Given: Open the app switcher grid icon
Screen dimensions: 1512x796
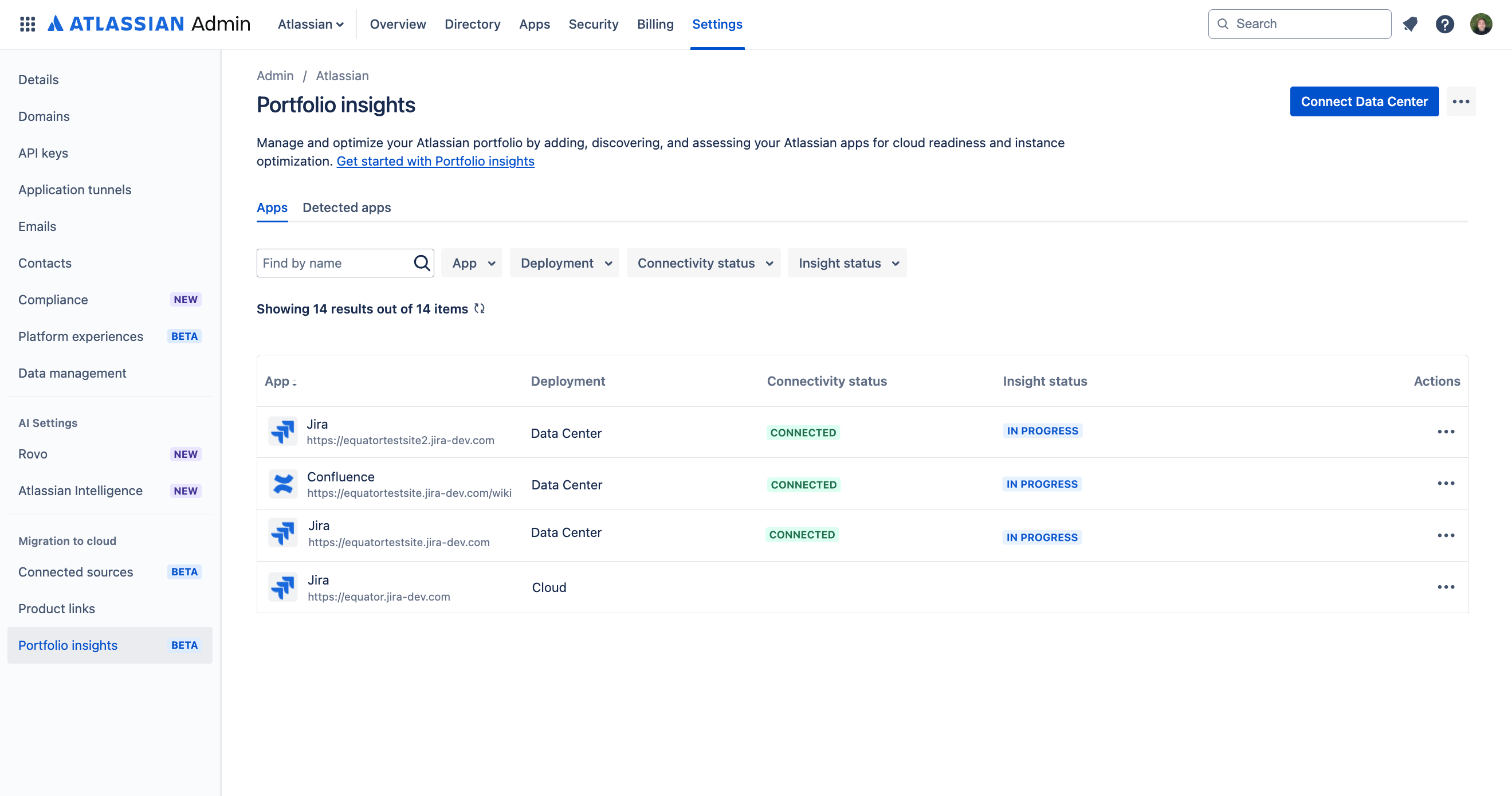Looking at the screenshot, I should (x=27, y=24).
